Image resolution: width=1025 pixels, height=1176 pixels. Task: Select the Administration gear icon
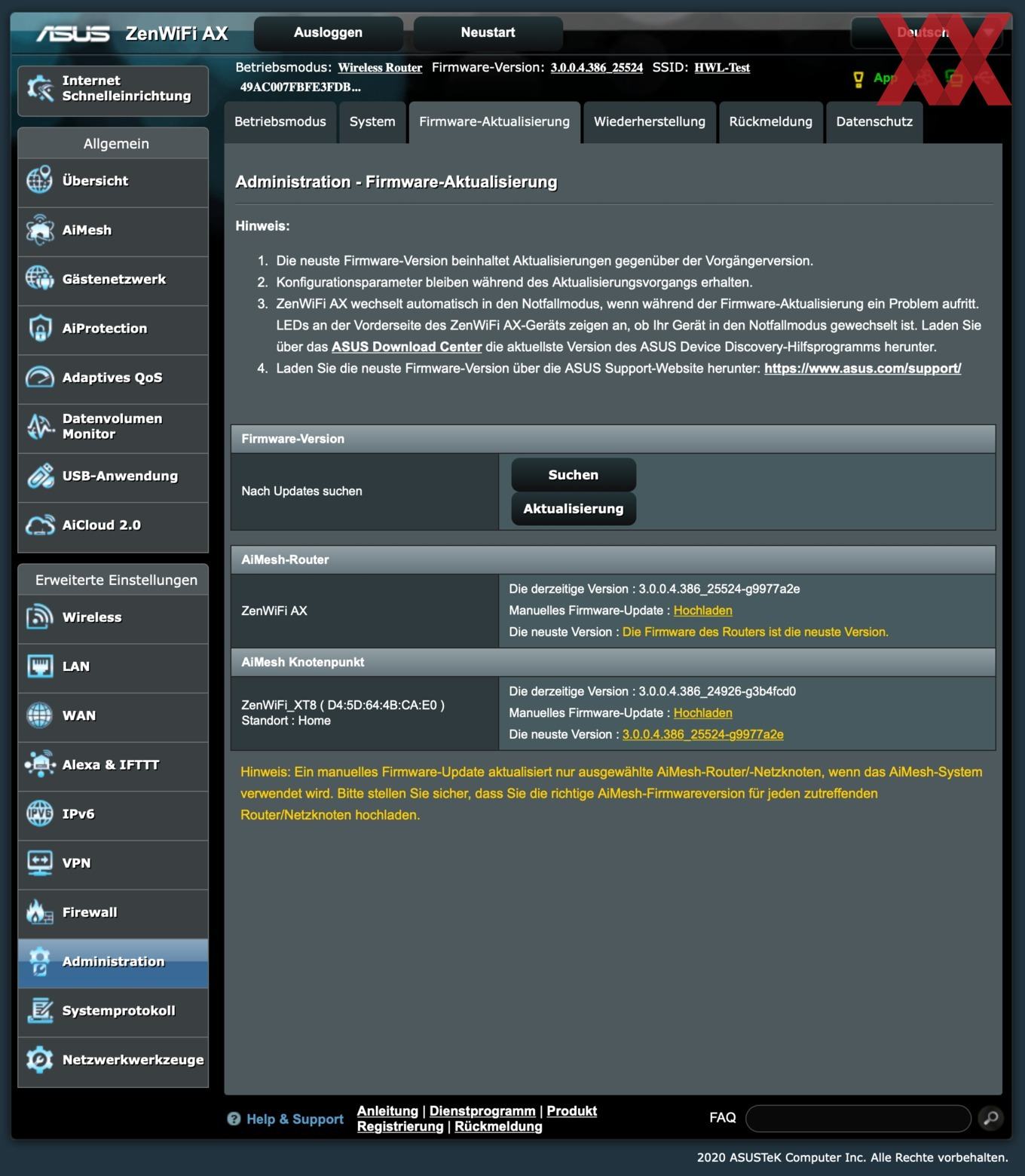(40, 962)
